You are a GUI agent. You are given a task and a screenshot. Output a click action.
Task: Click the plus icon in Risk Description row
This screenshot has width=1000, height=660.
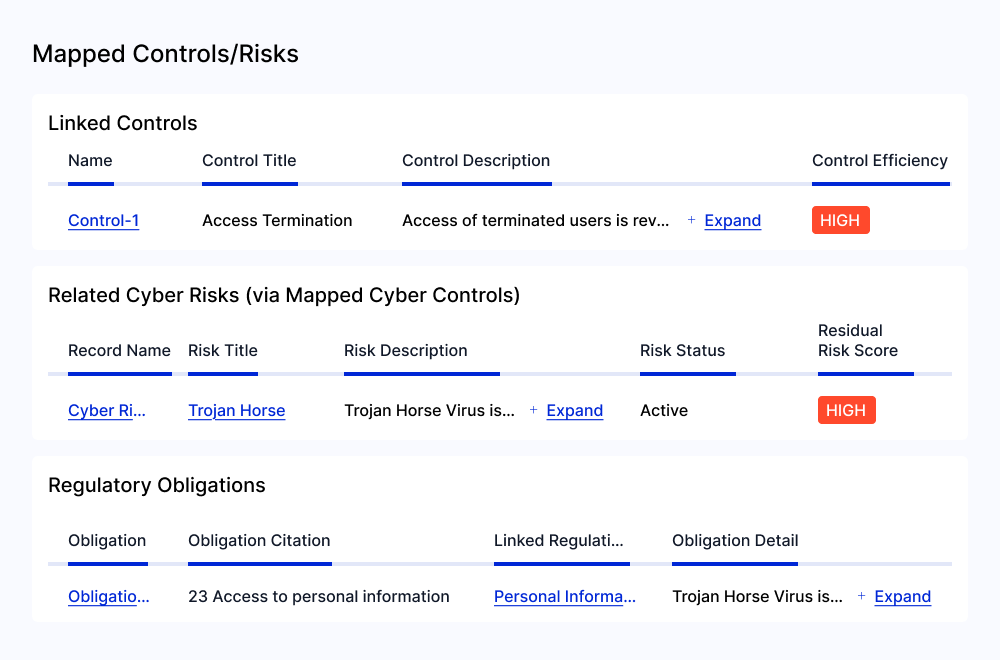click(533, 410)
